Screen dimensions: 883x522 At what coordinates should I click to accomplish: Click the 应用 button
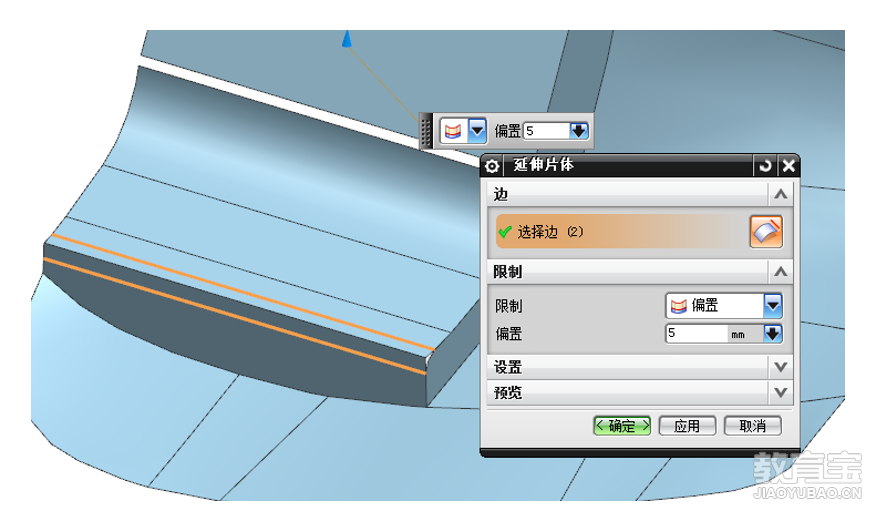pyautogui.click(x=687, y=426)
